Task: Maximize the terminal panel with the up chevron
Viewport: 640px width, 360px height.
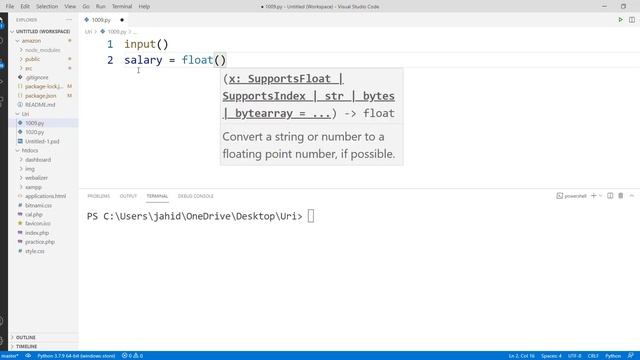Action: pos(631,196)
